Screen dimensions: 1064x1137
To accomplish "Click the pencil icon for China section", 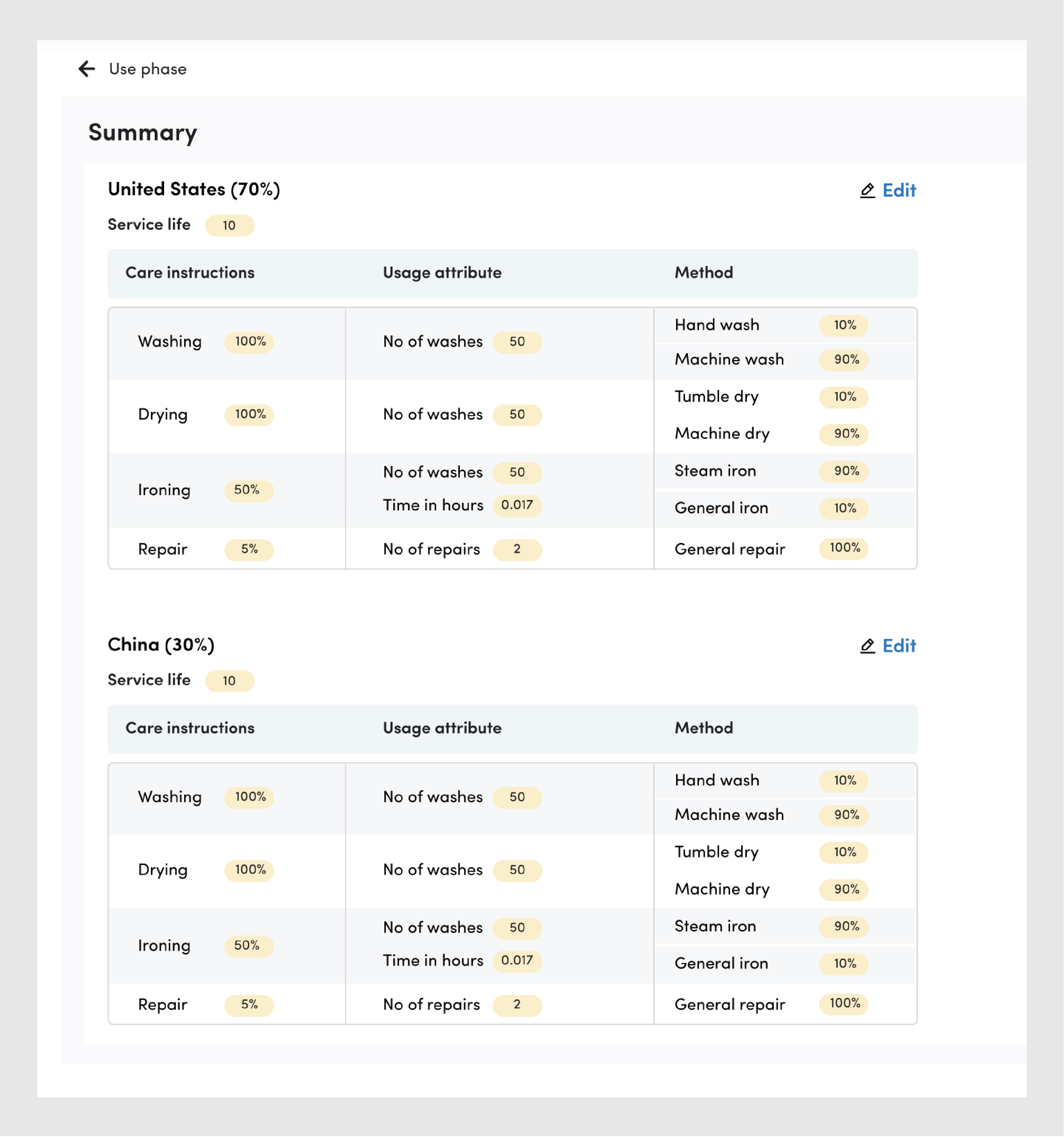I will pyautogui.click(x=867, y=646).
